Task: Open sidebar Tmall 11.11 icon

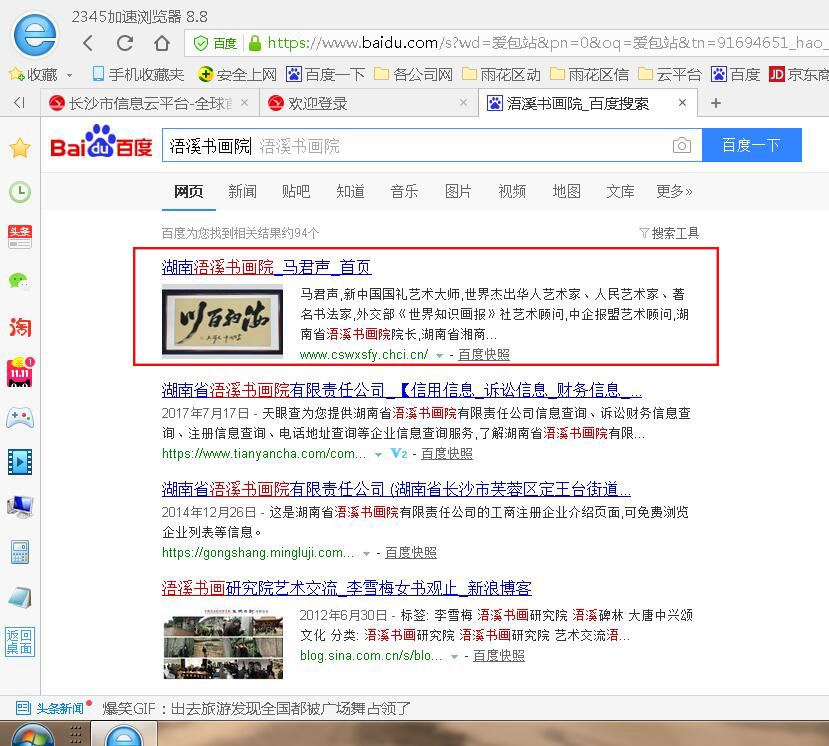Action: click(x=20, y=372)
